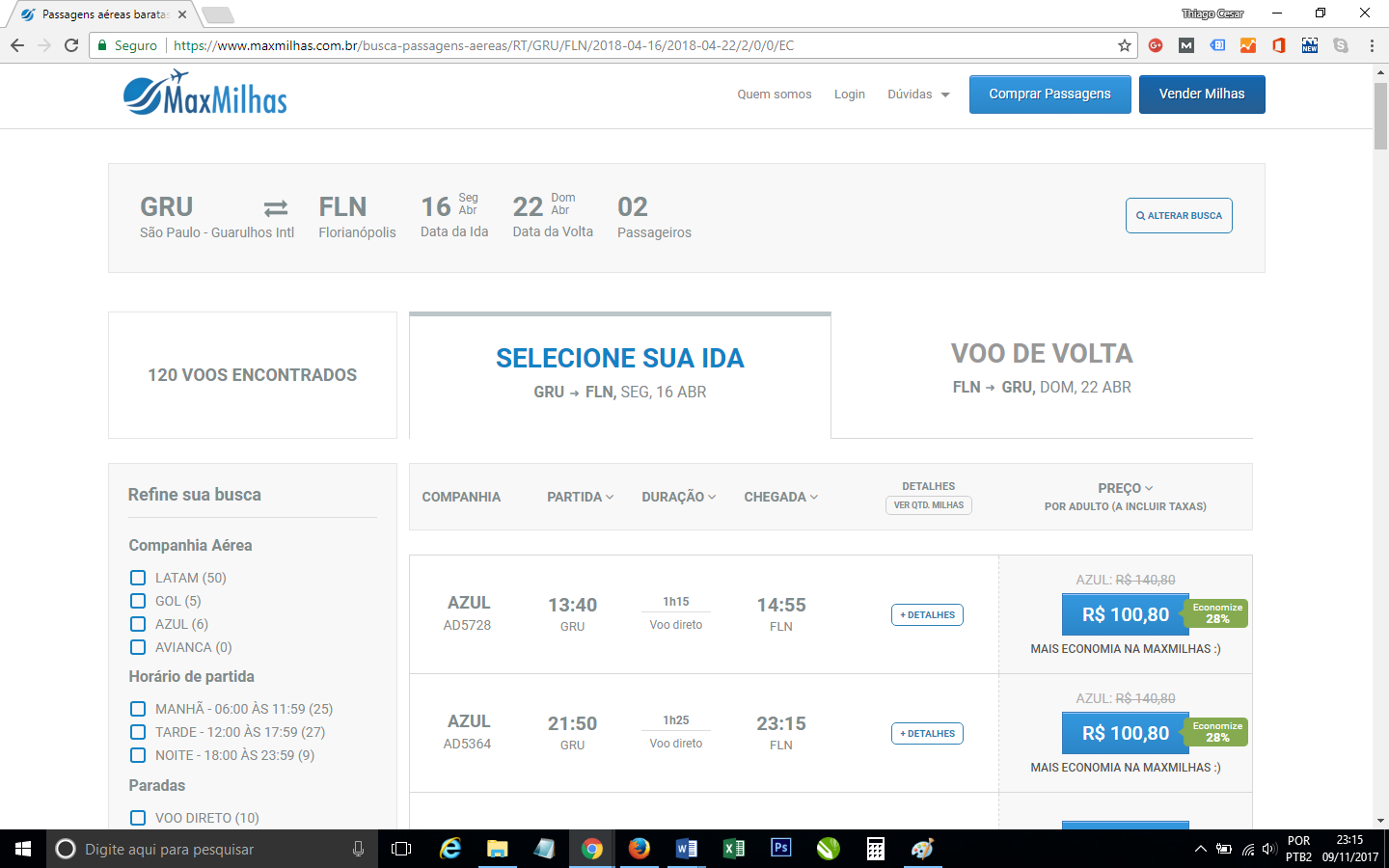Click the page vertical scrollbar thumb
Image resolution: width=1389 pixels, height=868 pixels.
pyautogui.click(x=1380, y=116)
